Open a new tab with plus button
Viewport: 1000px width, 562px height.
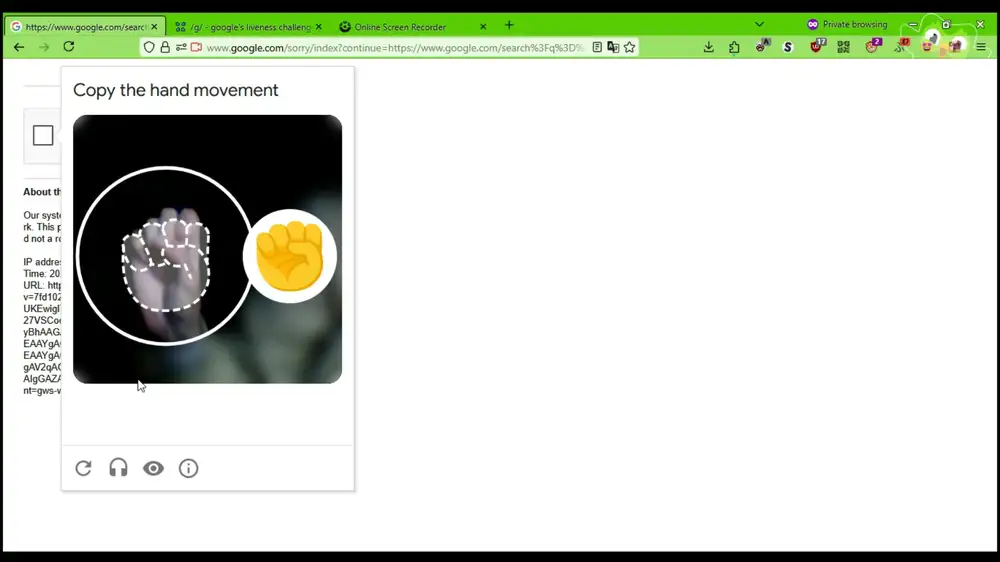[x=509, y=26]
